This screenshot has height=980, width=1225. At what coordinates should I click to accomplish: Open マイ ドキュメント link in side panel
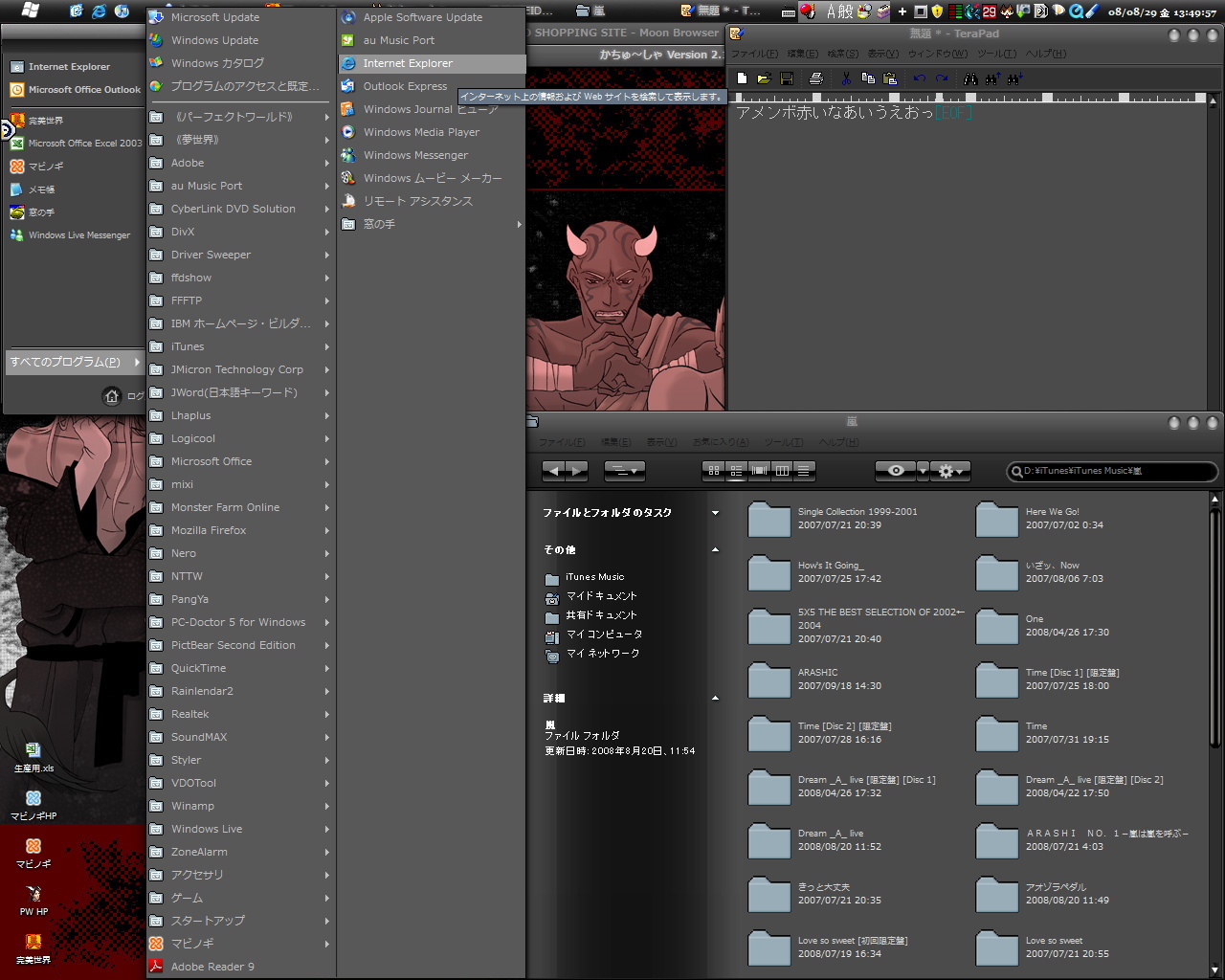(590, 596)
